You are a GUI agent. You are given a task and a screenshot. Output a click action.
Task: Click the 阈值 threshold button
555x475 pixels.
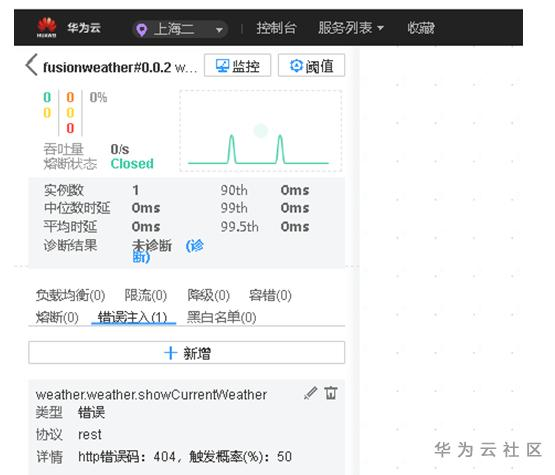point(311,65)
